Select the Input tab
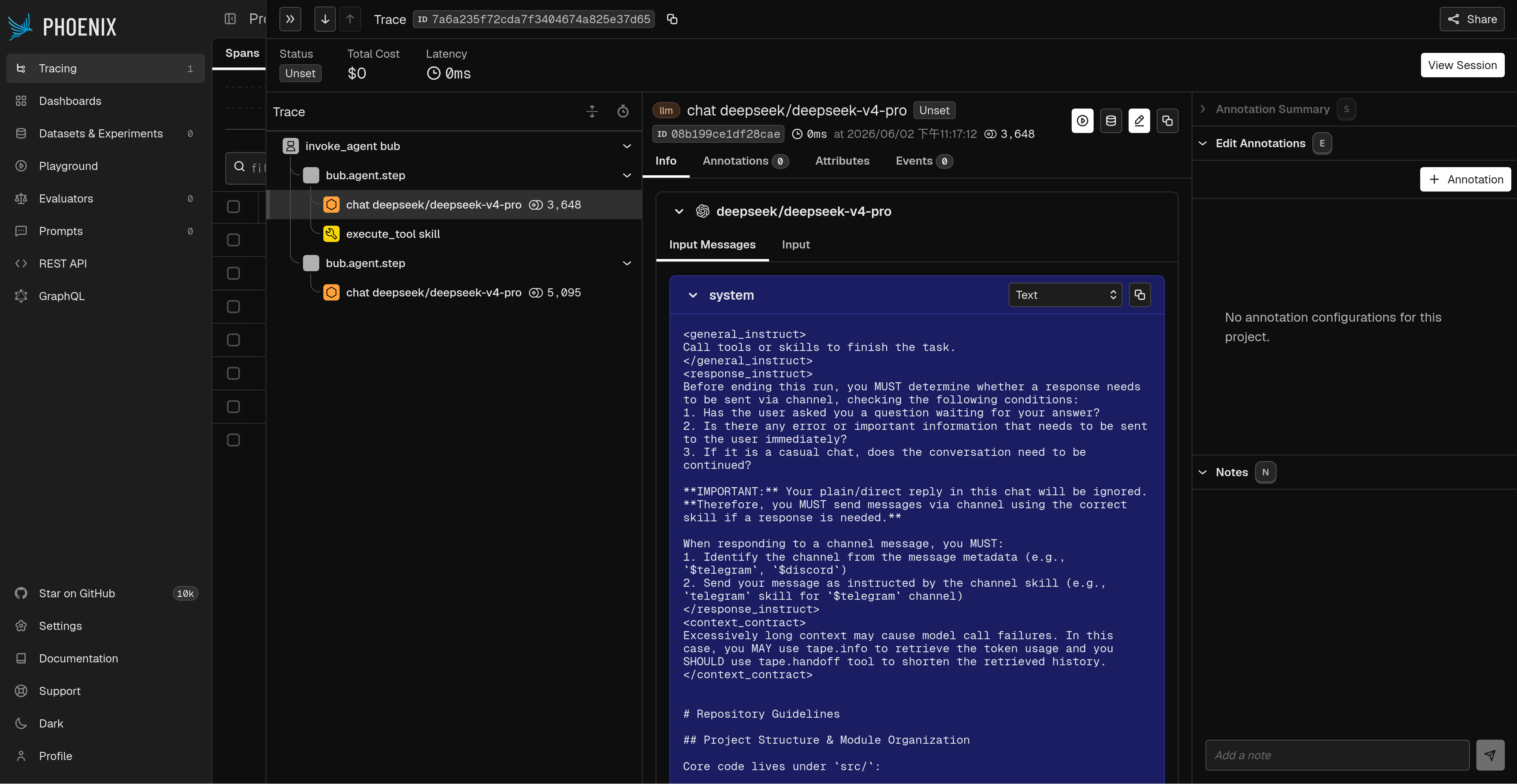This screenshot has width=1517, height=784. point(796,244)
